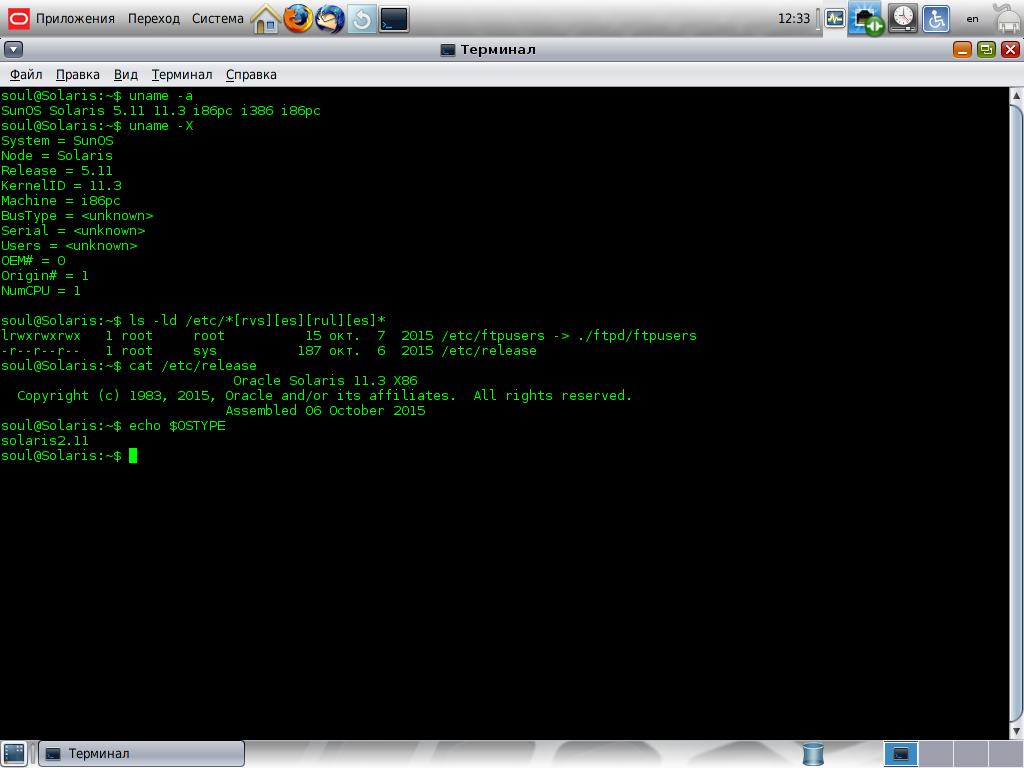Click the 'NumCPU = 1' line
The width and height of the screenshot is (1024, 768).
click(40, 291)
